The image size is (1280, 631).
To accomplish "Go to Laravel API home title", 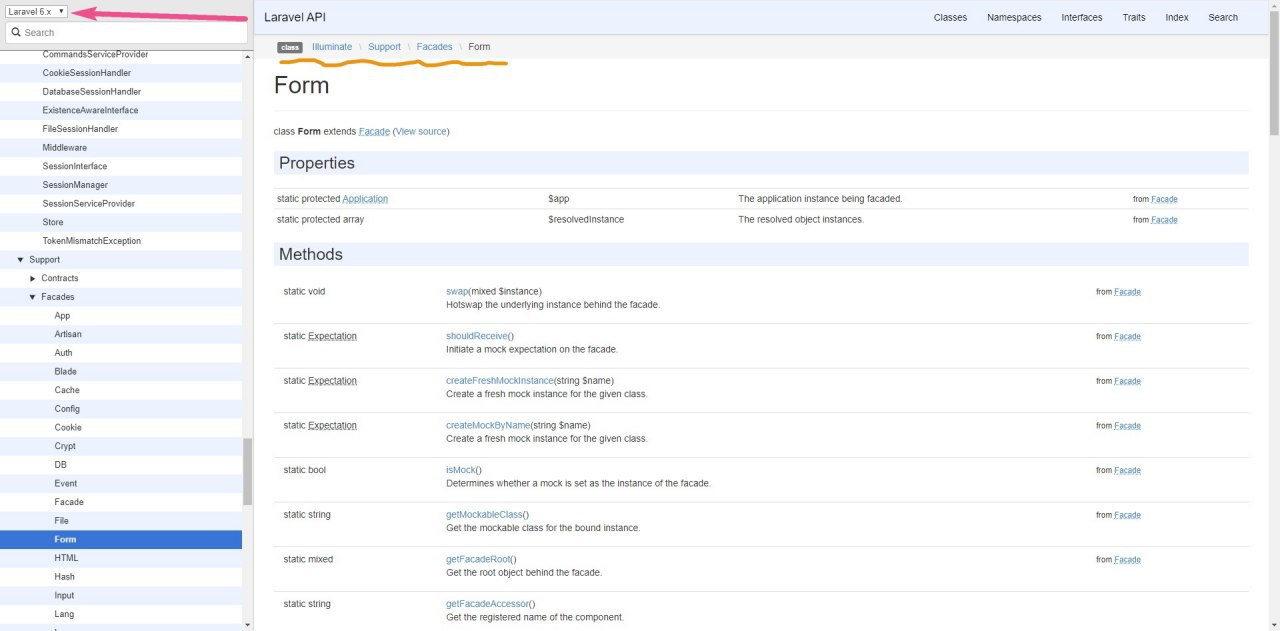I will coord(295,17).
